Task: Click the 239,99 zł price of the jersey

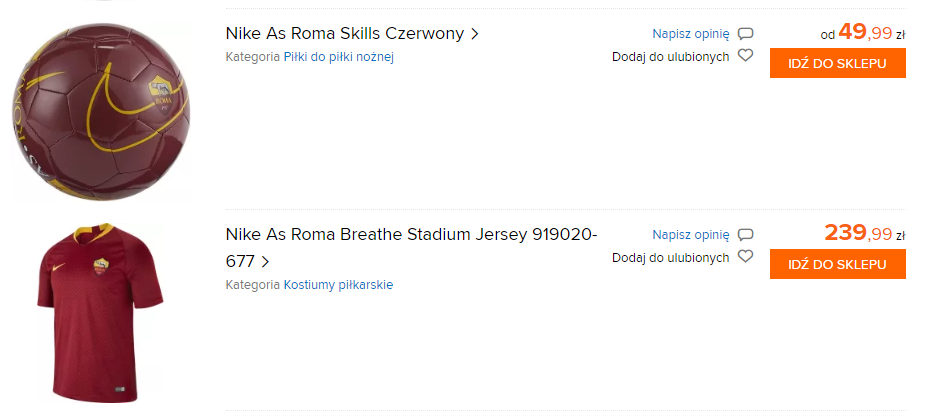Action: [860, 234]
